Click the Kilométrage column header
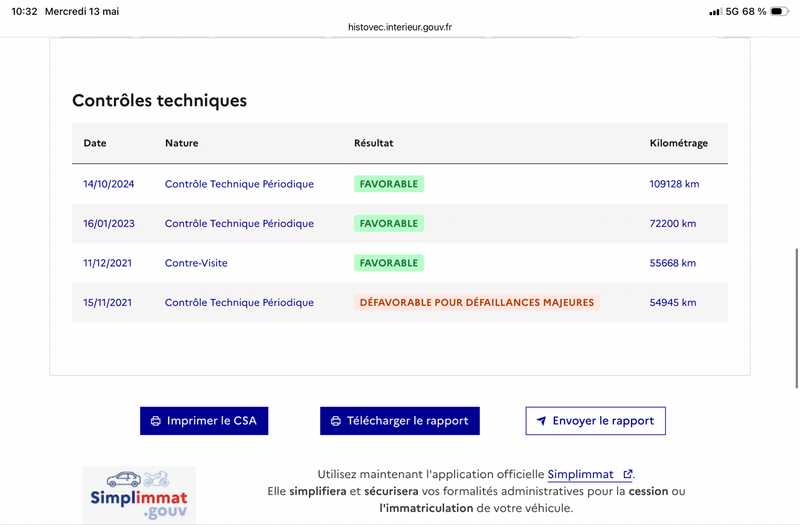The height and width of the screenshot is (525, 800). tap(679, 143)
